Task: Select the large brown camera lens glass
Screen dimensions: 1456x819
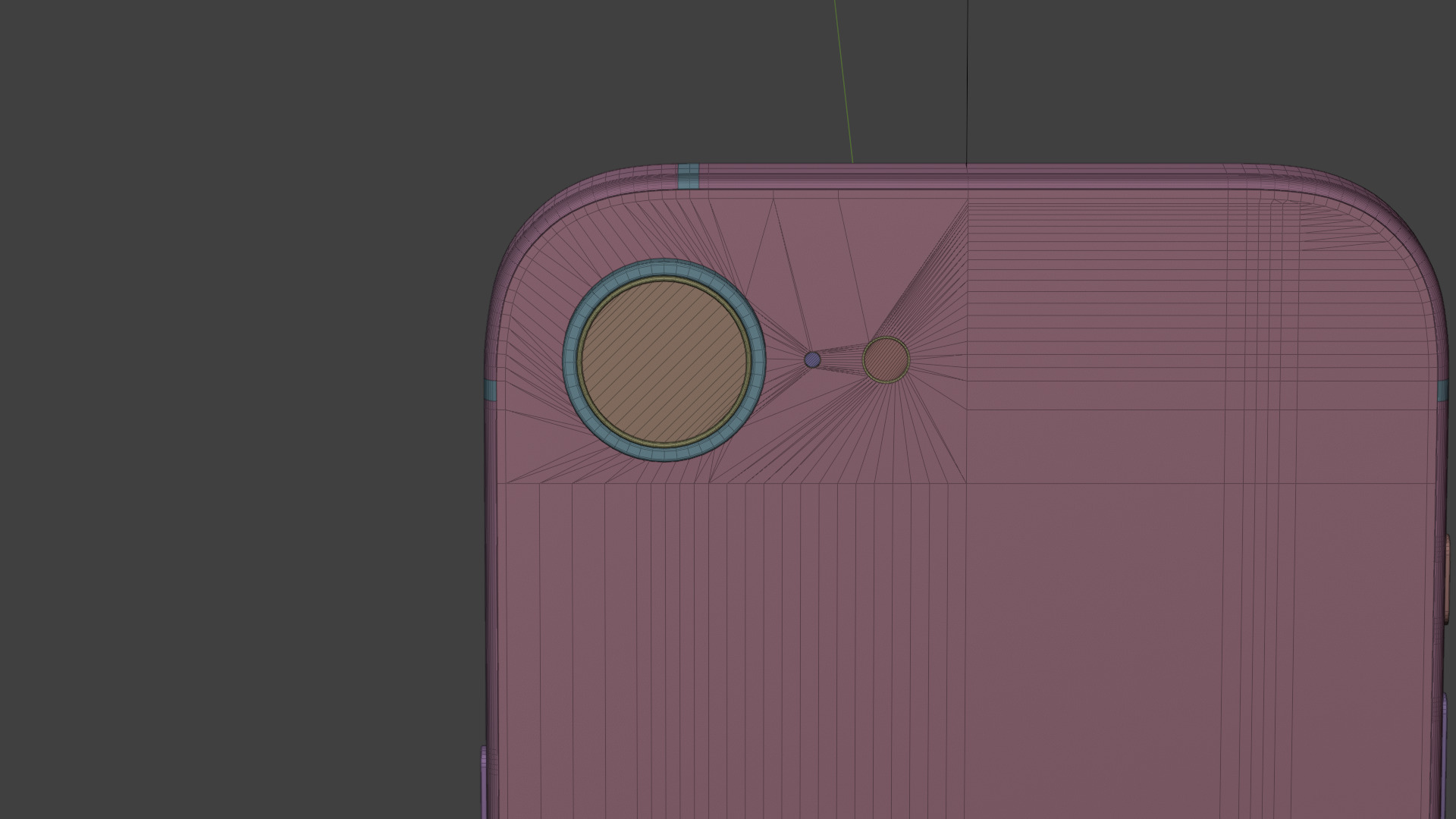Action: click(x=665, y=361)
